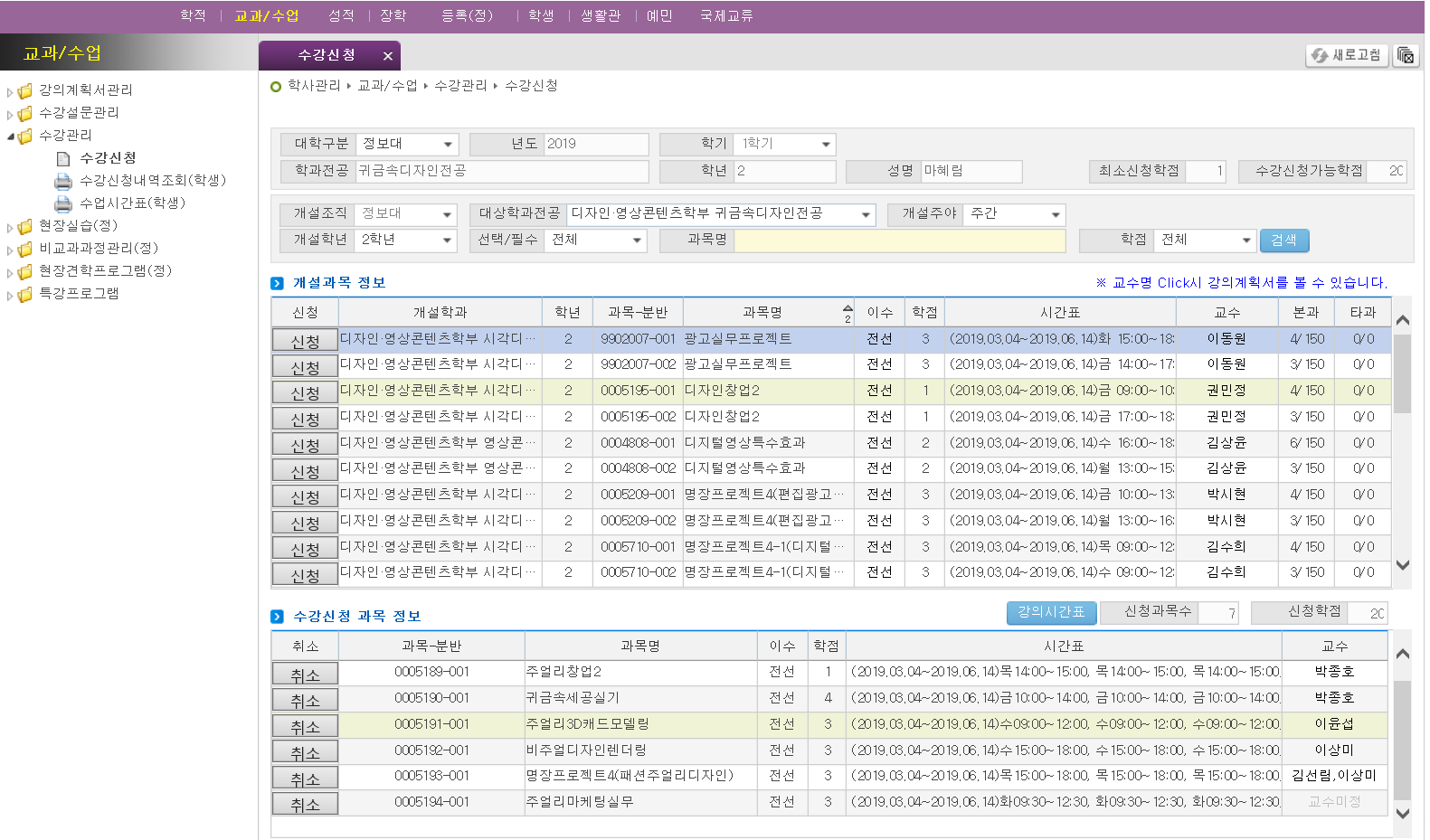Click professor 권민정 in 0005195-001 row
The width and height of the screenshot is (1430, 840).
[x=1226, y=391]
